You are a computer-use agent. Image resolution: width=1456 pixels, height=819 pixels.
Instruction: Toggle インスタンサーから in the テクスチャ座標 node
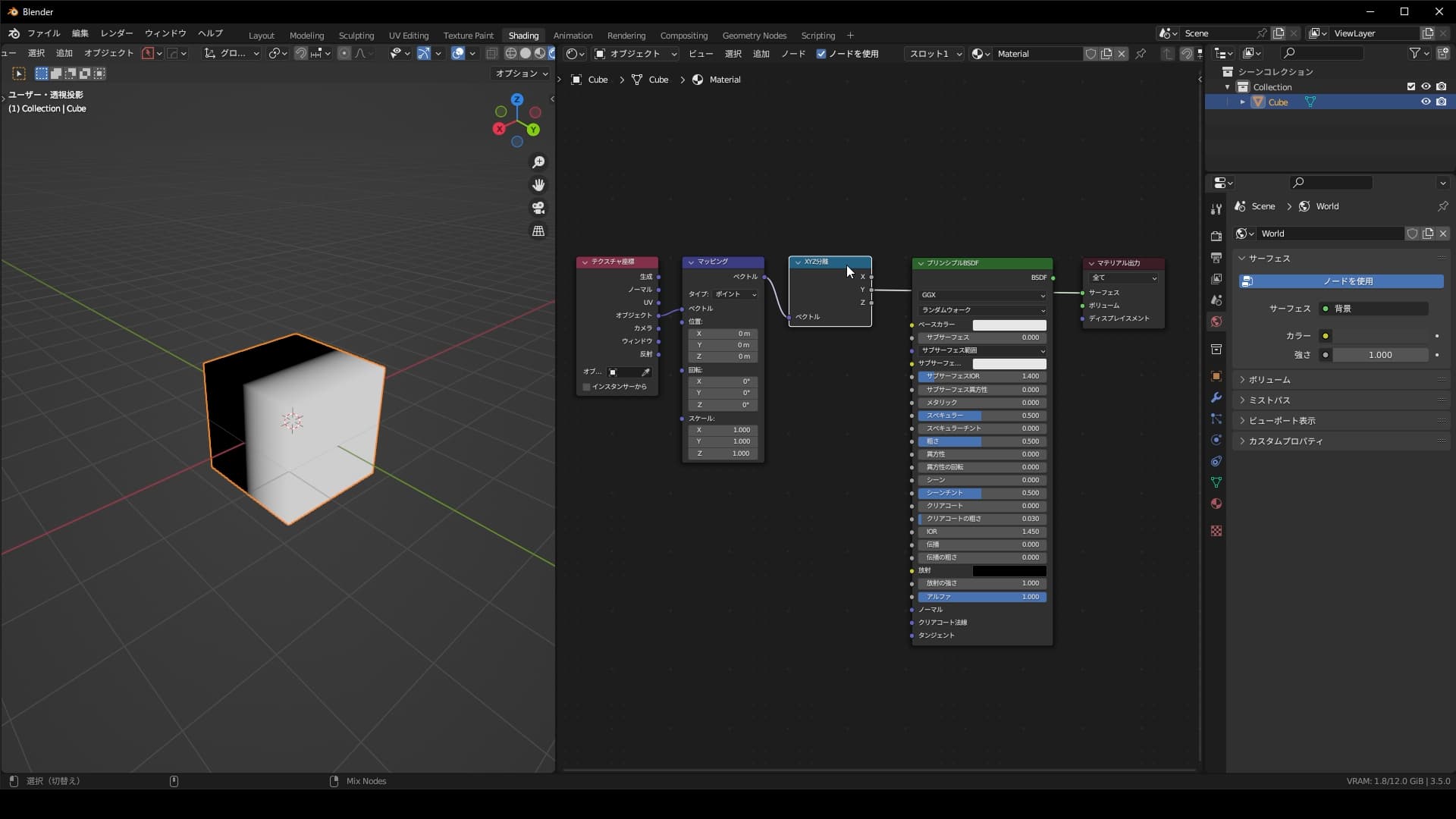tap(585, 387)
